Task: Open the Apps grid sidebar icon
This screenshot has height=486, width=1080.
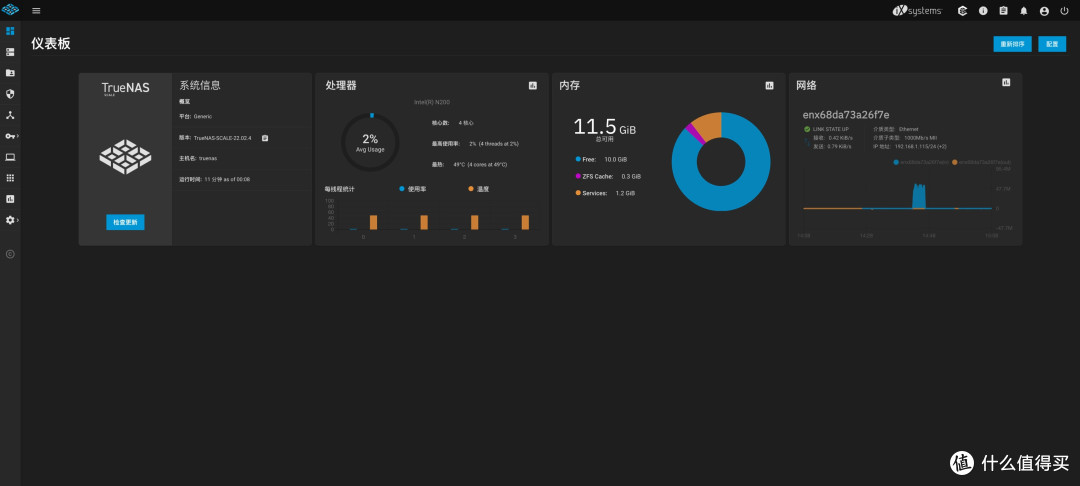Action: pos(10,178)
